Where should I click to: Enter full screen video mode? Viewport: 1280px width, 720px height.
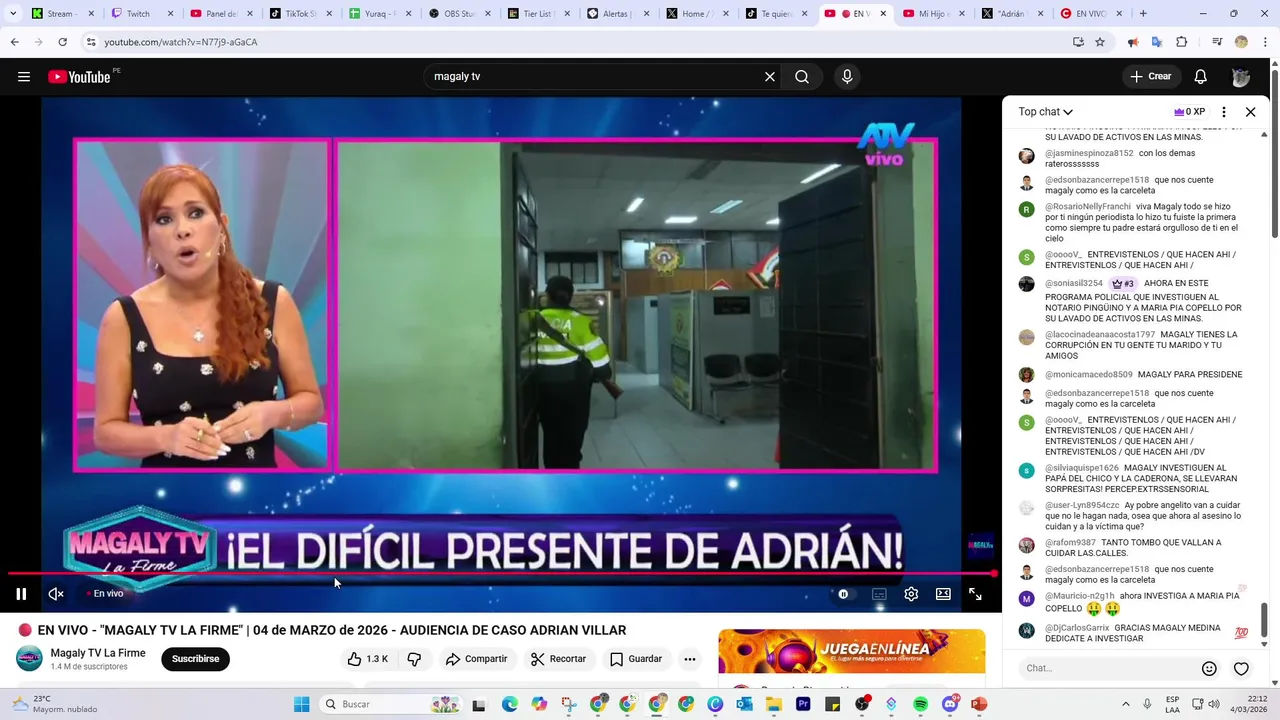point(975,594)
